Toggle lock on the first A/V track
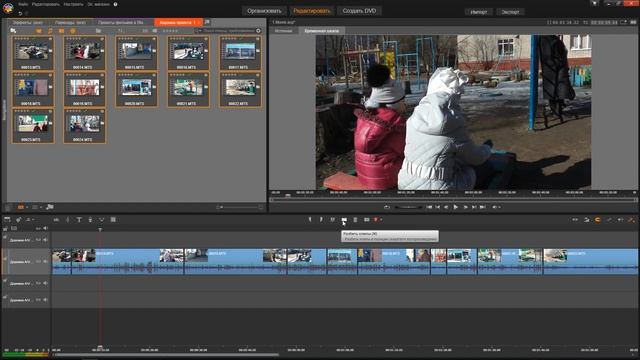The width and height of the screenshot is (640, 360). click(5, 238)
